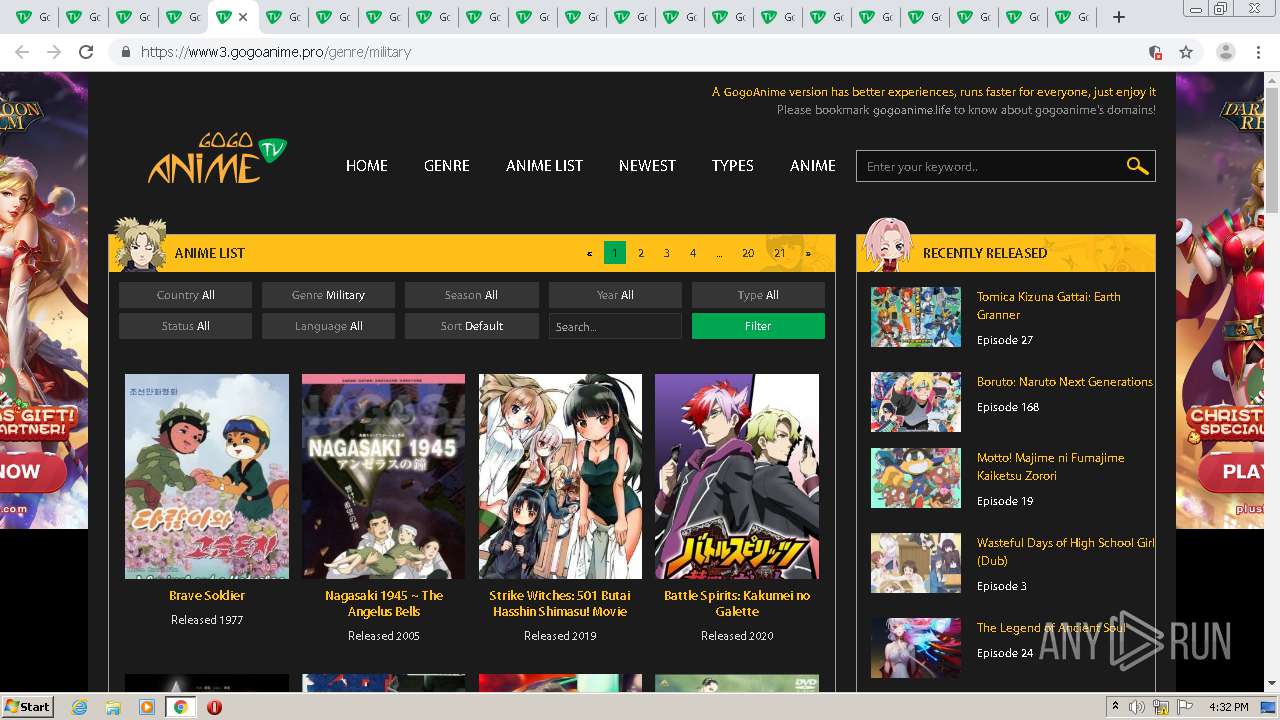Screen dimensions: 1280x720
Task: Open Strike Witches: 501 Butai movie link
Action: (x=560, y=603)
